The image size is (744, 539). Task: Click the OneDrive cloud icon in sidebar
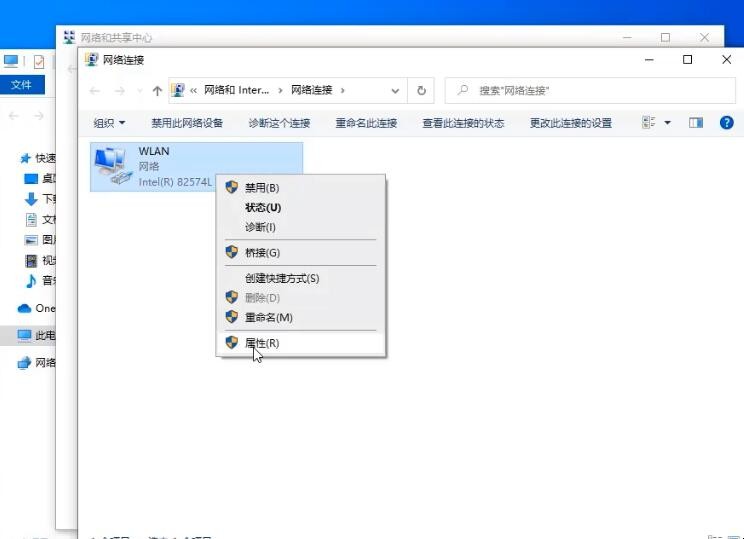(x=25, y=308)
